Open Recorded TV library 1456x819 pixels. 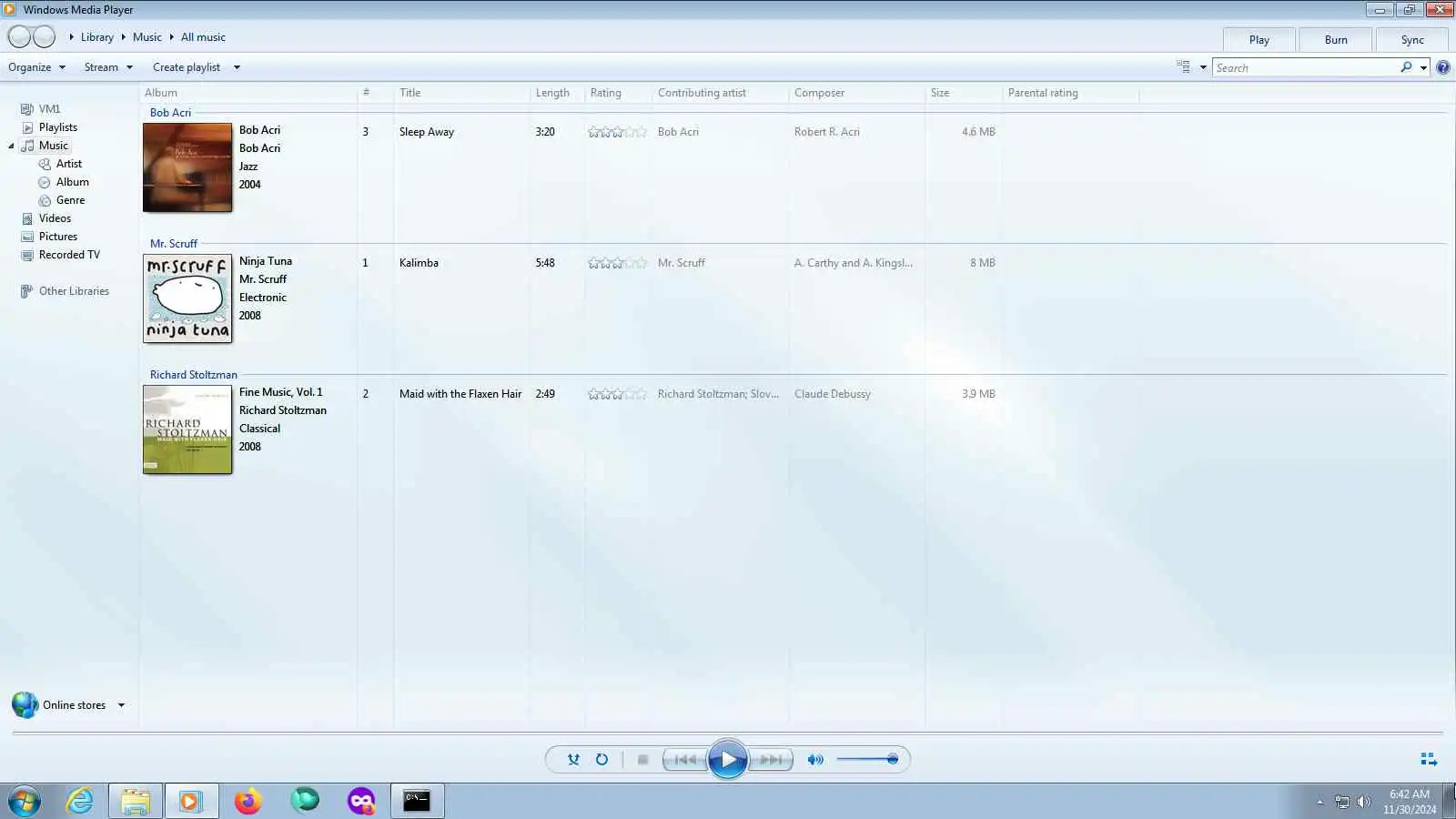[60, 255]
